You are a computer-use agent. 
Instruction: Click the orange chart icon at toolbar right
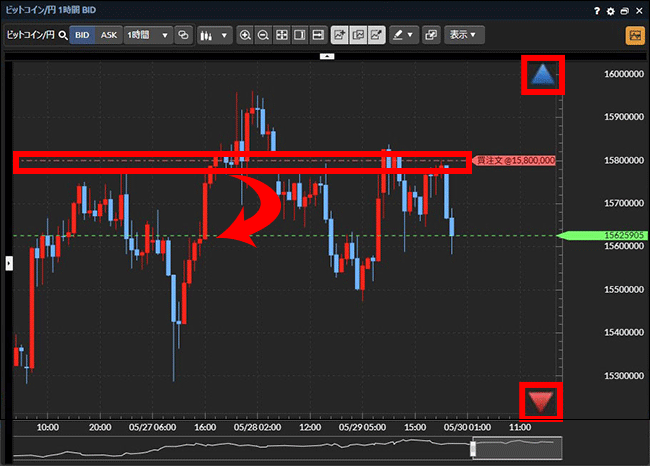tap(634, 35)
